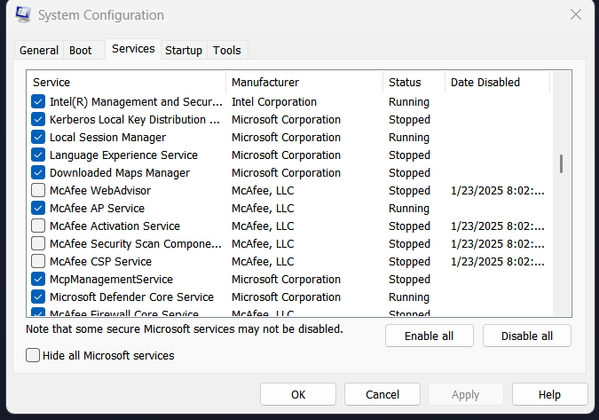Open Help for System Configuration

click(x=549, y=394)
